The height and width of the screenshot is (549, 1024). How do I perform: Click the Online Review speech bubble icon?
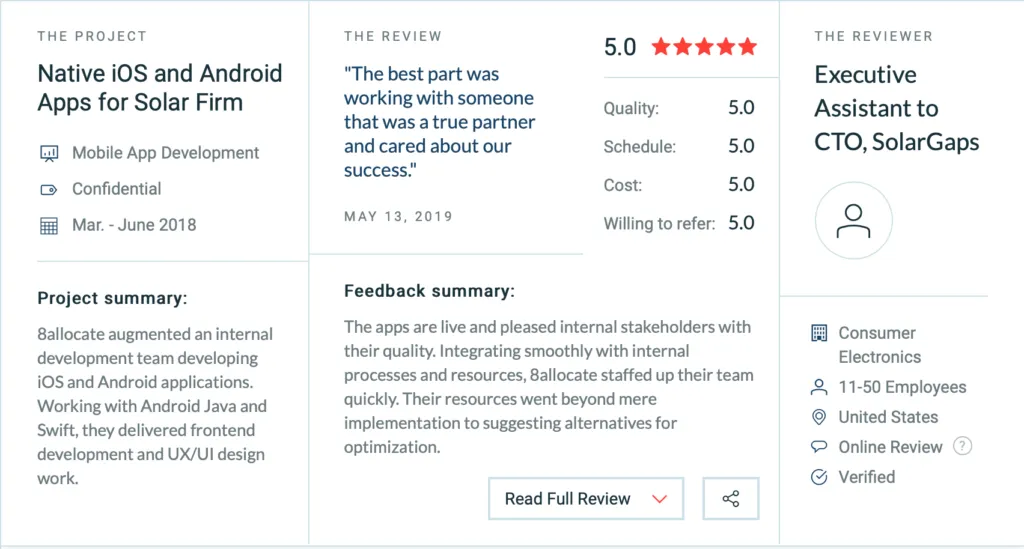pos(819,447)
